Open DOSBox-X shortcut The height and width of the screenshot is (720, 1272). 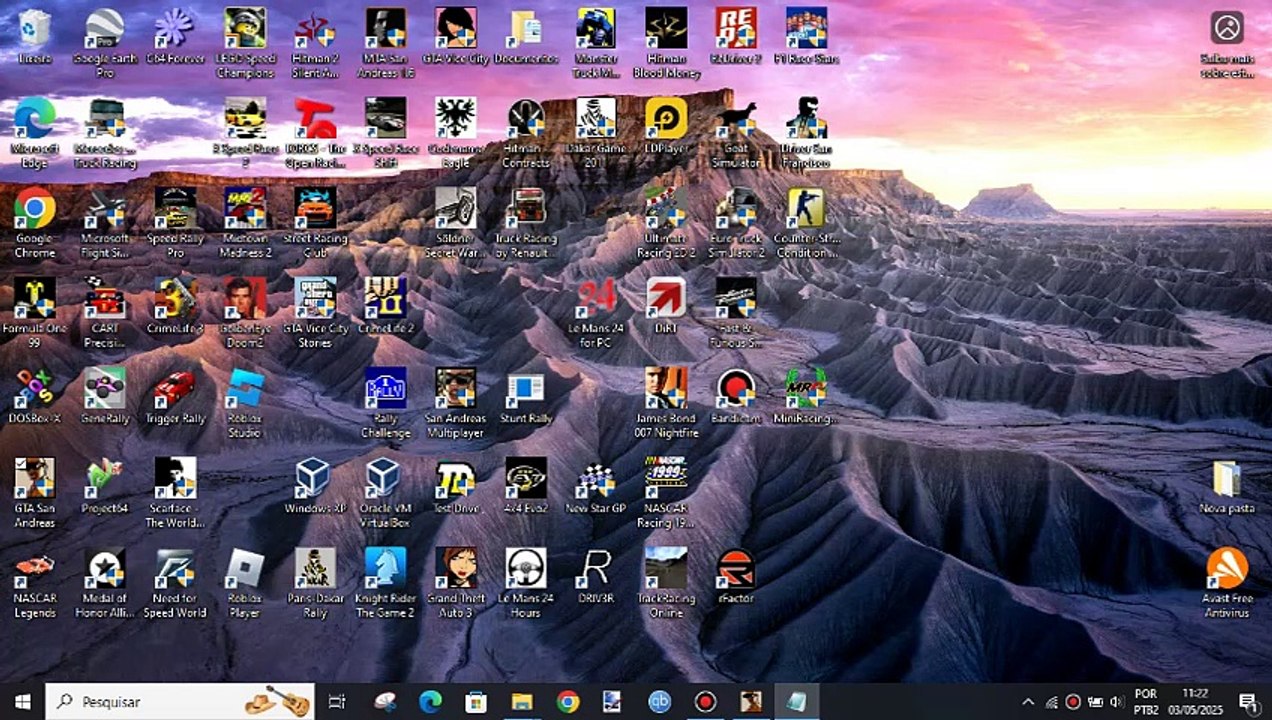point(35,398)
